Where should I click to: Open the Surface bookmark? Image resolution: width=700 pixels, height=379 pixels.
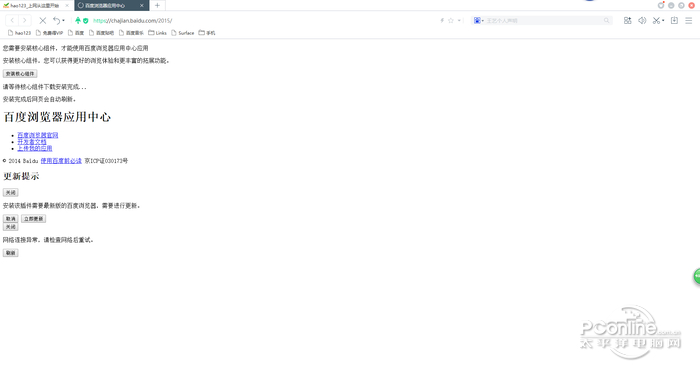[x=183, y=33]
